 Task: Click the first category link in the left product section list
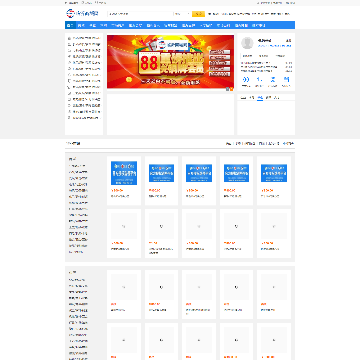(x=77, y=166)
